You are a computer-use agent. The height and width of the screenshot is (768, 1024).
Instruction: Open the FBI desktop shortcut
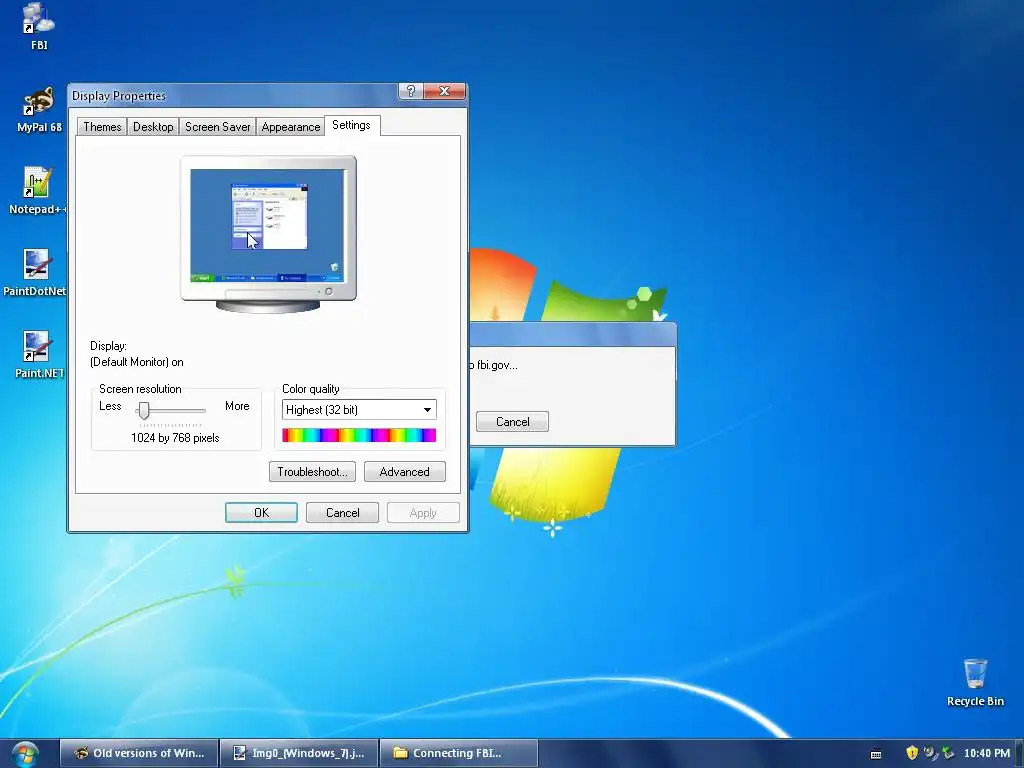(x=39, y=26)
